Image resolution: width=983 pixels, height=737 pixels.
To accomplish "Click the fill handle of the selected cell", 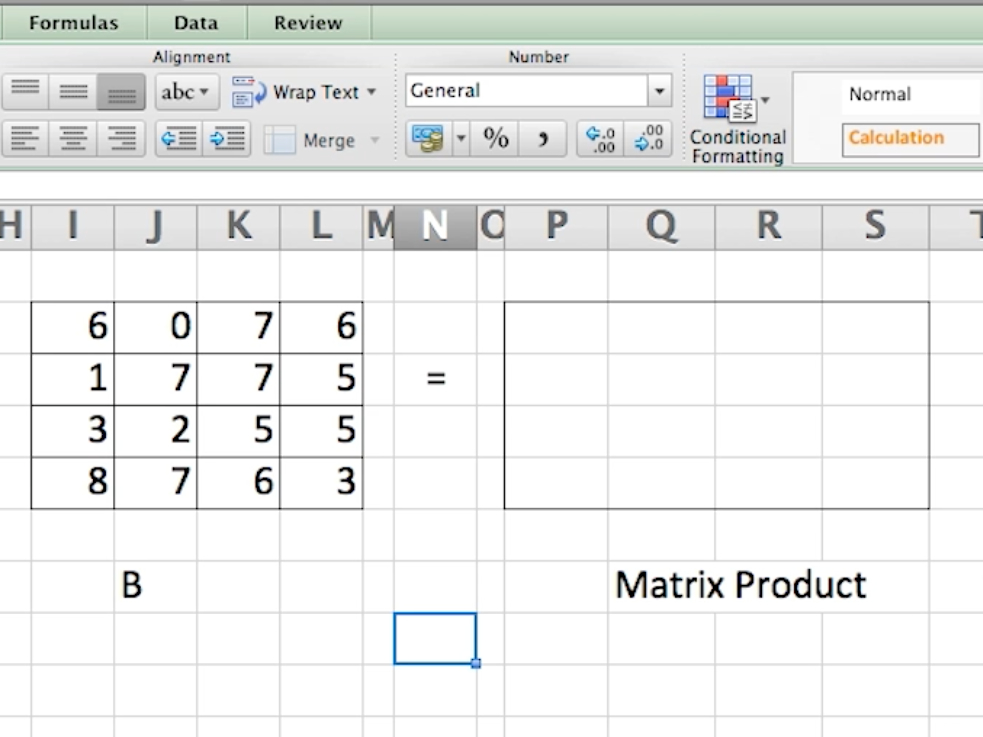I will pos(476,664).
